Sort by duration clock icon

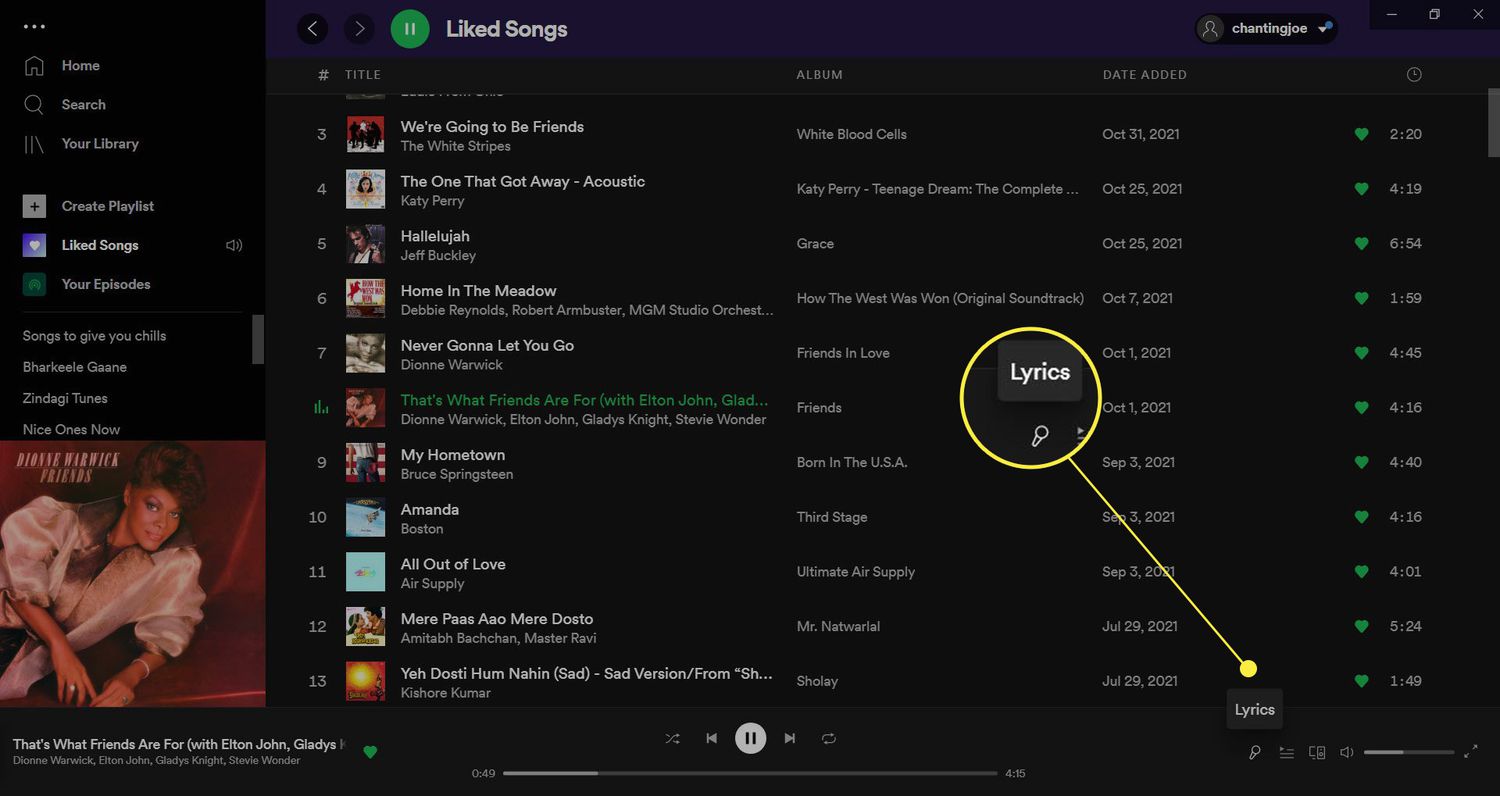coord(1414,75)
